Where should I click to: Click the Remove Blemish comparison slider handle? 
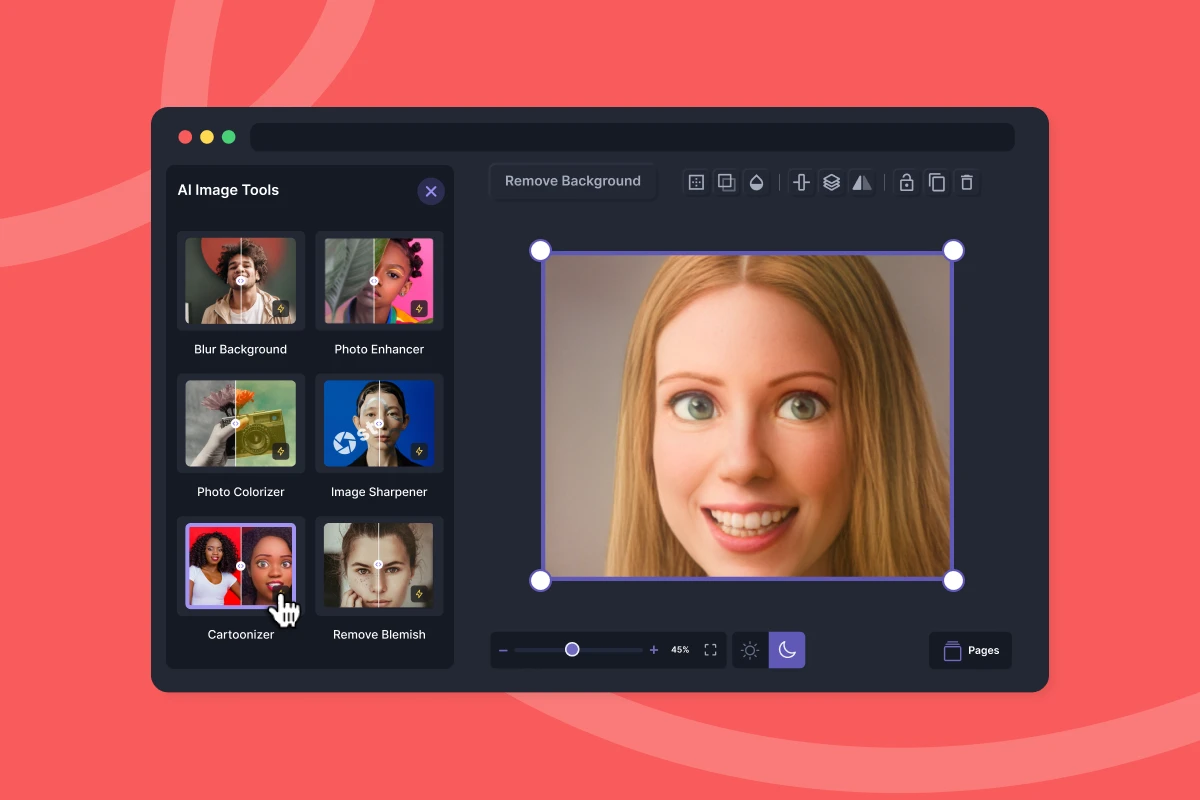378,565
